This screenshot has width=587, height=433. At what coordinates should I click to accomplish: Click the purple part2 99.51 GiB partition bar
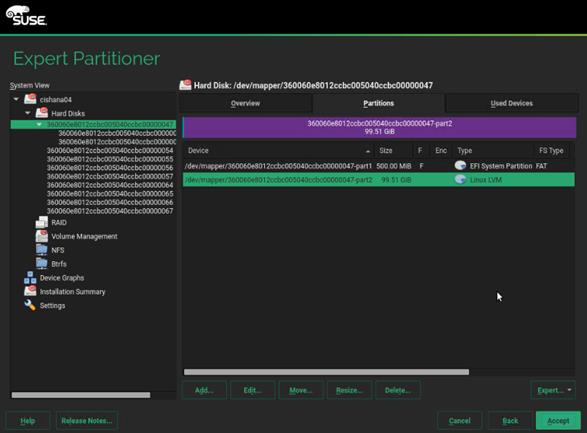[x=379, y=127]
